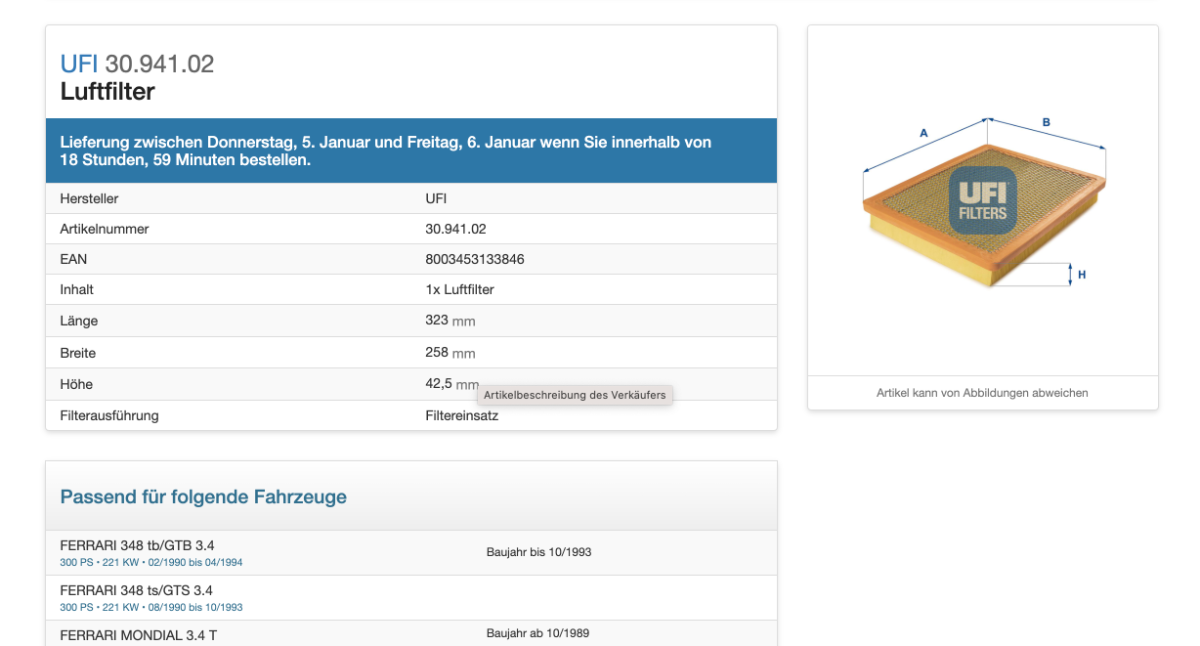Viewport: 1200px width, 646px height.
Task: Click dimension label A on the filter diagram
Action: [x=924, y=133]
